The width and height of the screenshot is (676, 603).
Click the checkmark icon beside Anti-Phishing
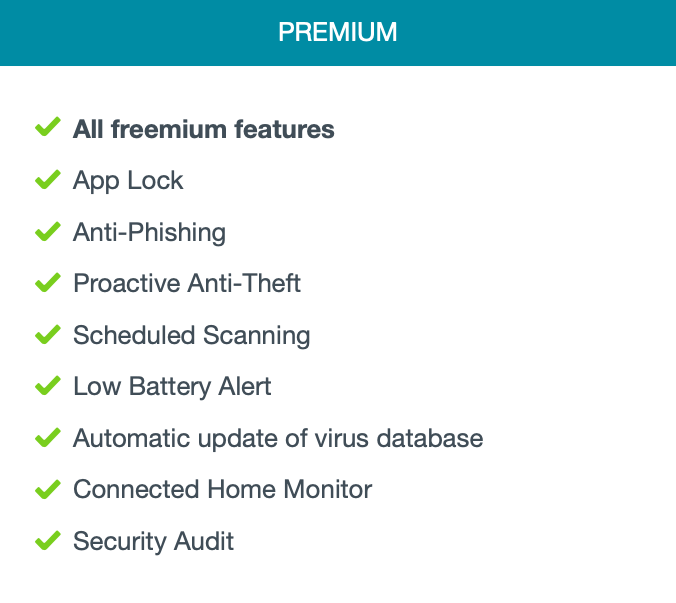[x=48, y=232]
